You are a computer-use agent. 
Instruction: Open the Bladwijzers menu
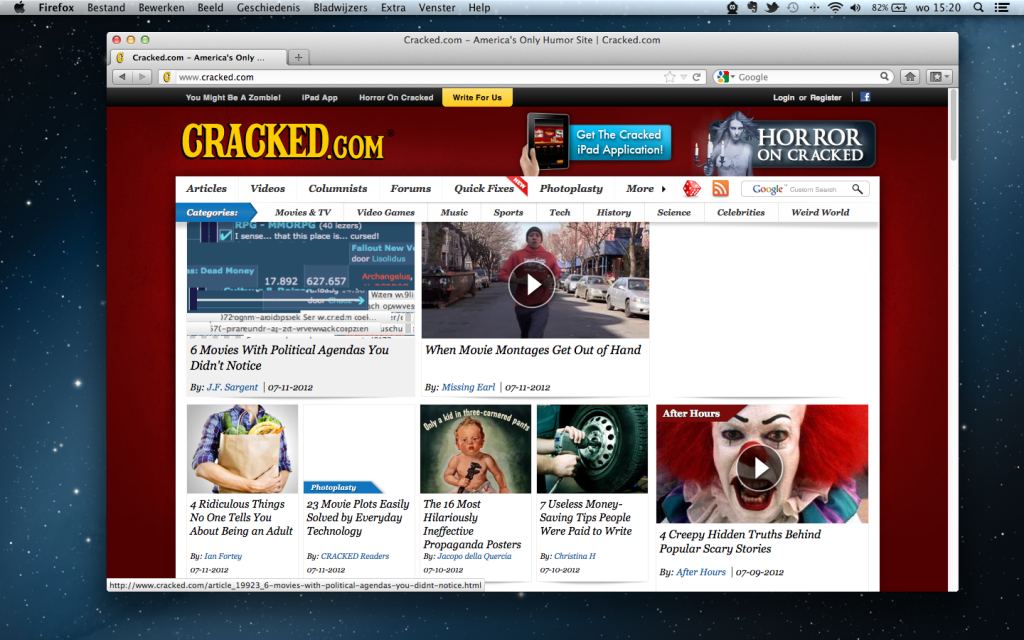click(x=340, y=8)
